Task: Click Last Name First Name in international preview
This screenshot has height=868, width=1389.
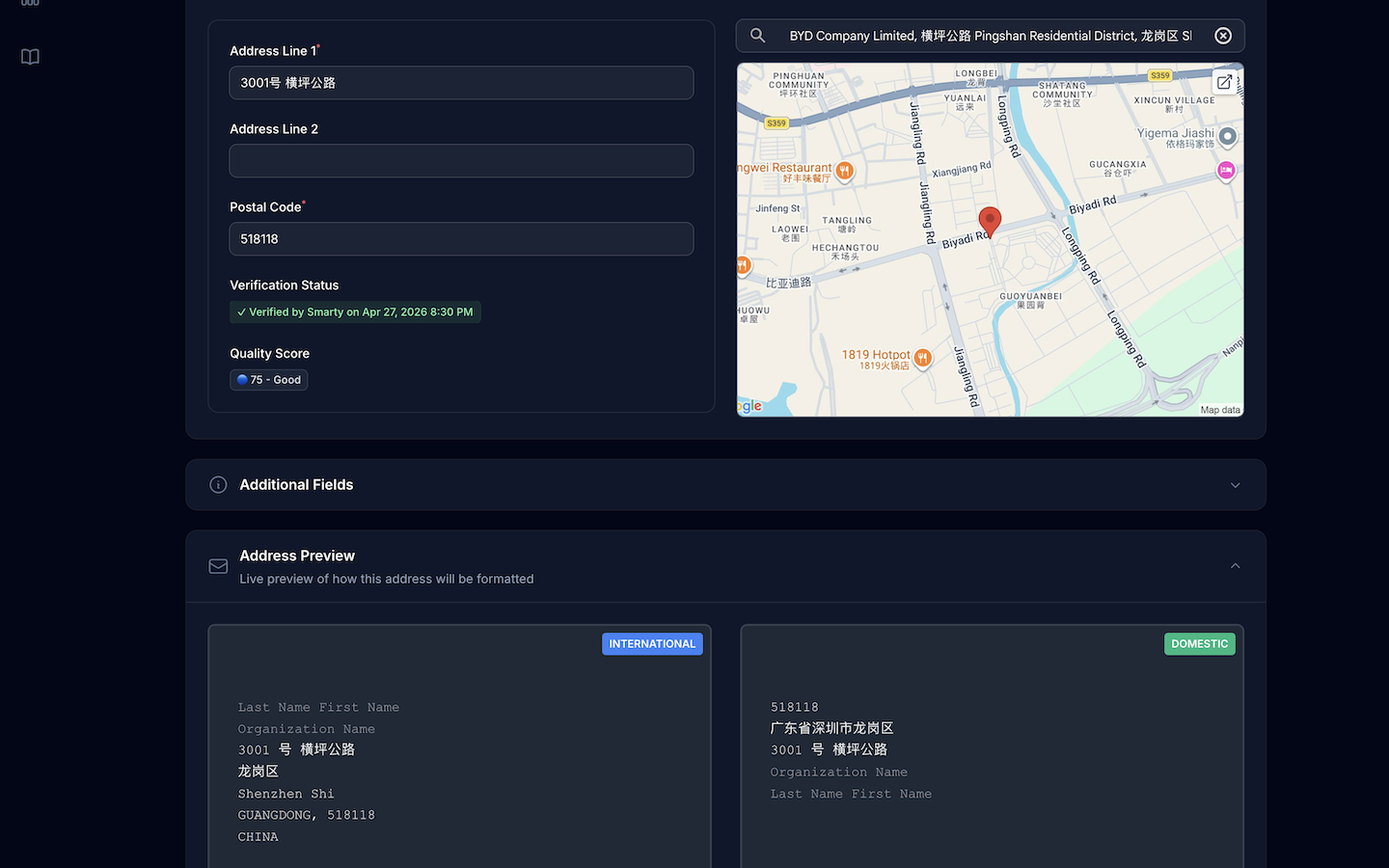Action: pos(318,708)
